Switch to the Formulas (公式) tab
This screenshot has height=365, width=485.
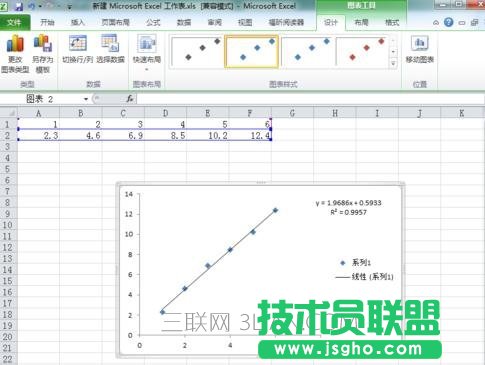(153, 23)
